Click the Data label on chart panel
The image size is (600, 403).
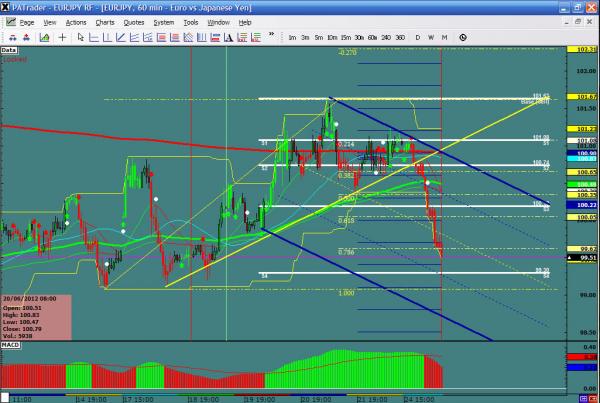(x=8, y=48)
